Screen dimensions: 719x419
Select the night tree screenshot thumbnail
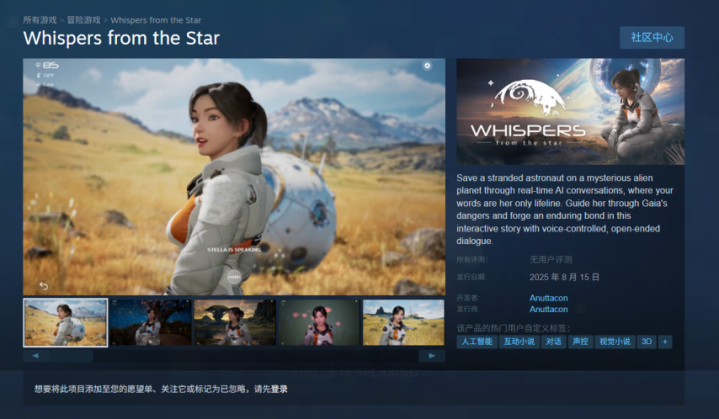click(x=150, y=322)
